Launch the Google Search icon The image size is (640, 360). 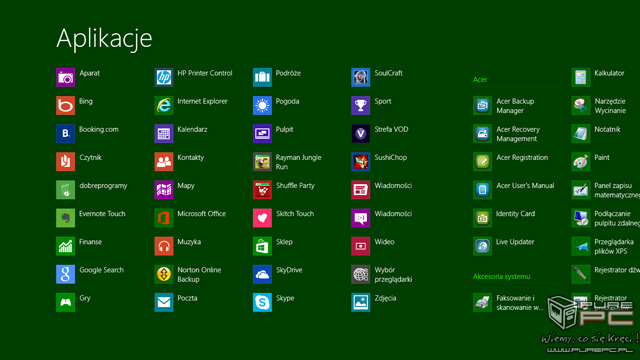(65, 274)
